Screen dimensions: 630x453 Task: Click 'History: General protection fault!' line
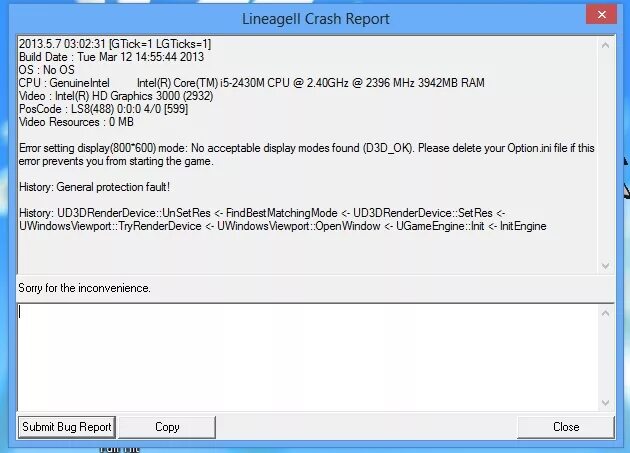[x=94, y=187]
